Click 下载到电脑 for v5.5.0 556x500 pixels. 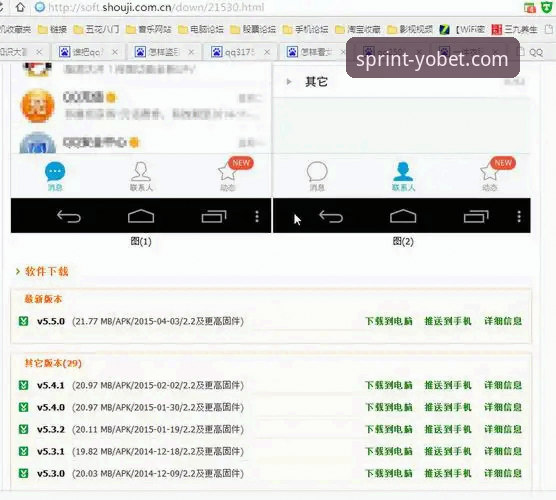click(389, 321)
